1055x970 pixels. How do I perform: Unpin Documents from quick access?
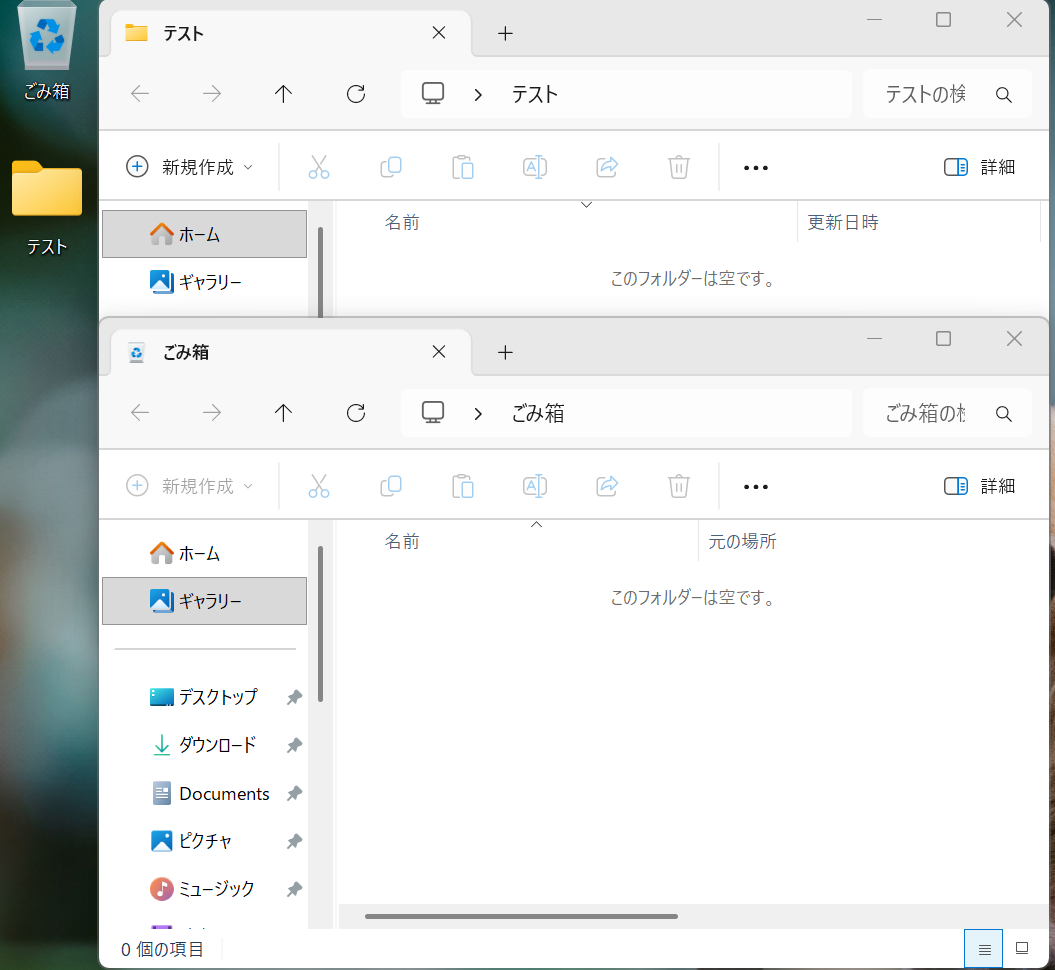(x=294, y=794)
